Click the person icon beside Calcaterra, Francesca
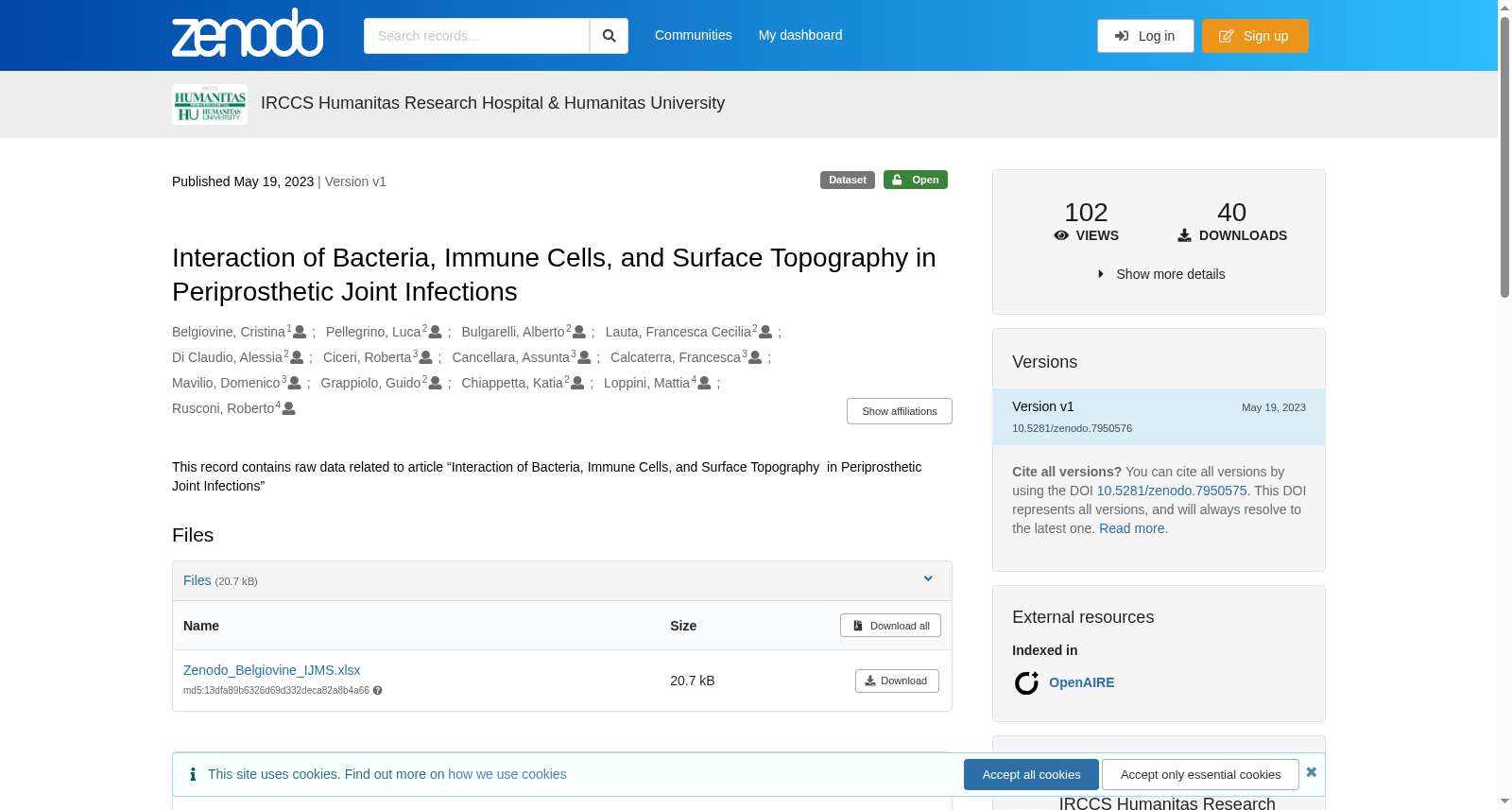 (755, 357)
